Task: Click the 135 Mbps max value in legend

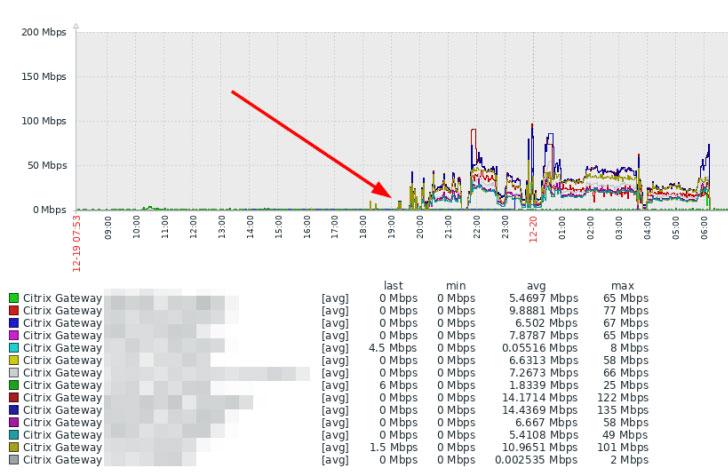Action: [x=622, y=410]
